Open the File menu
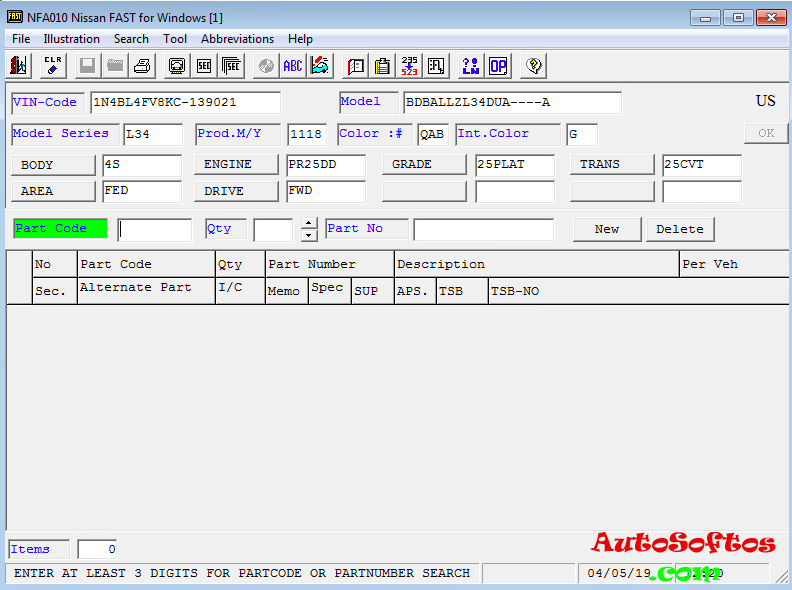Screen dimensions: 792x590 pos(21,39)
